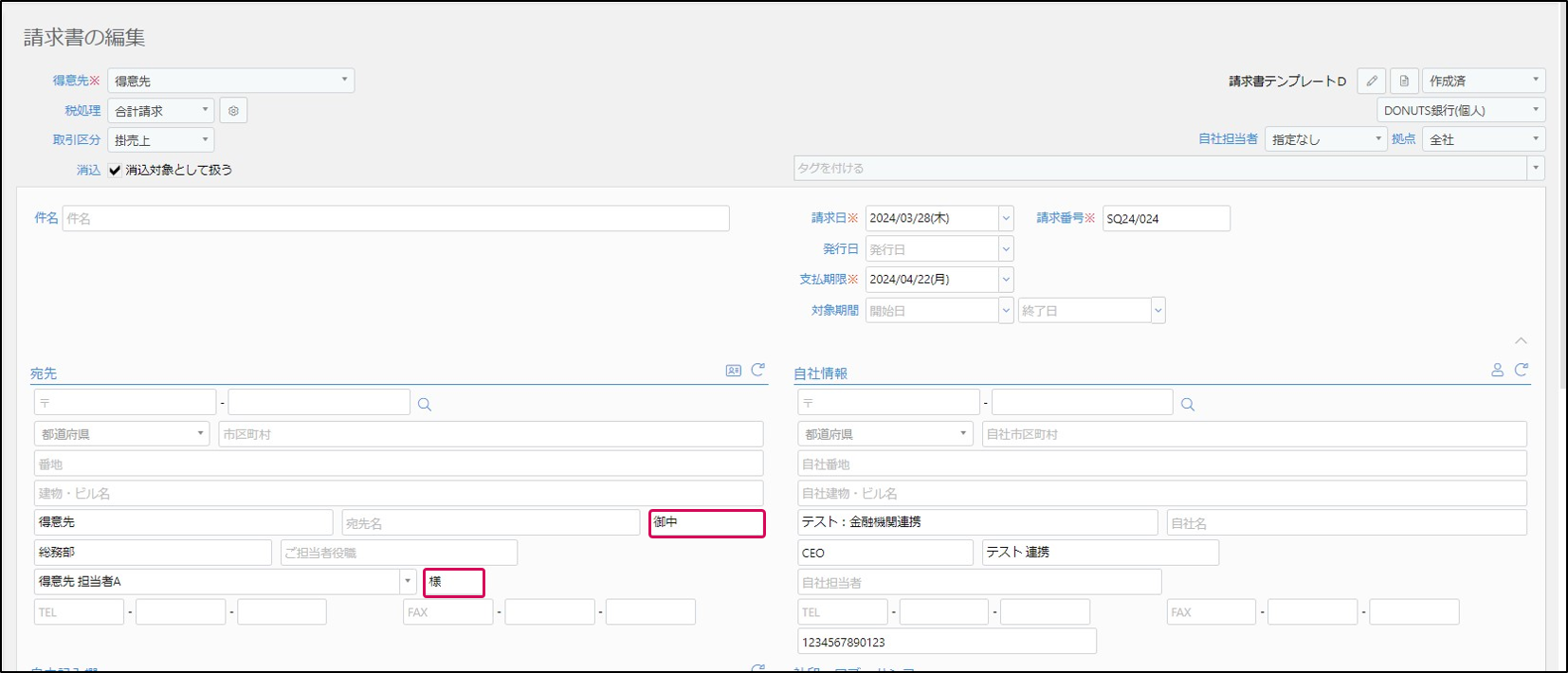Click the document icon next to the template name

pyautogui.click(x=1404, y=82)
